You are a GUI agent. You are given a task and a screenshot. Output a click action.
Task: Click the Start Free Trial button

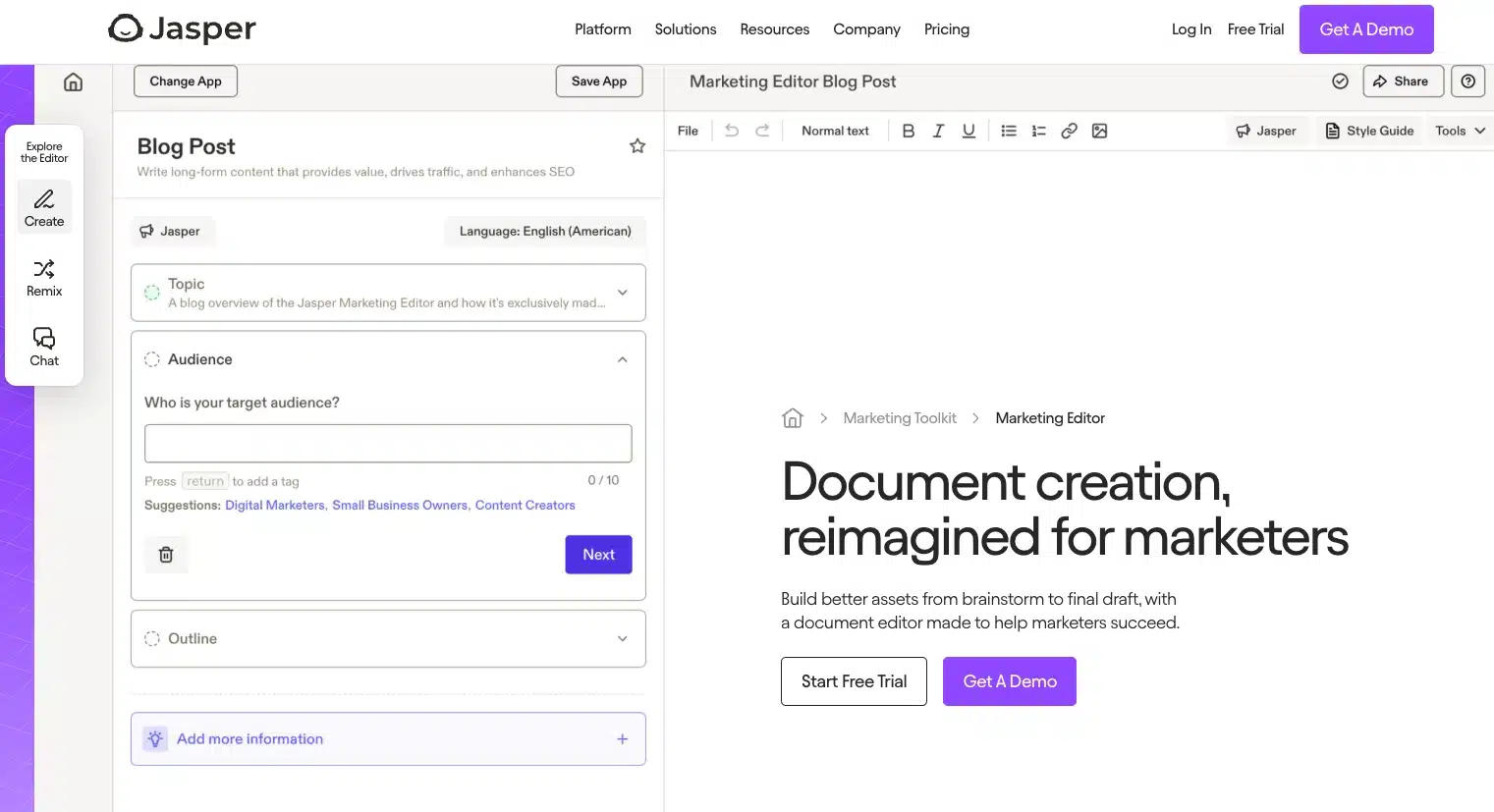click(x=854, y=681)
